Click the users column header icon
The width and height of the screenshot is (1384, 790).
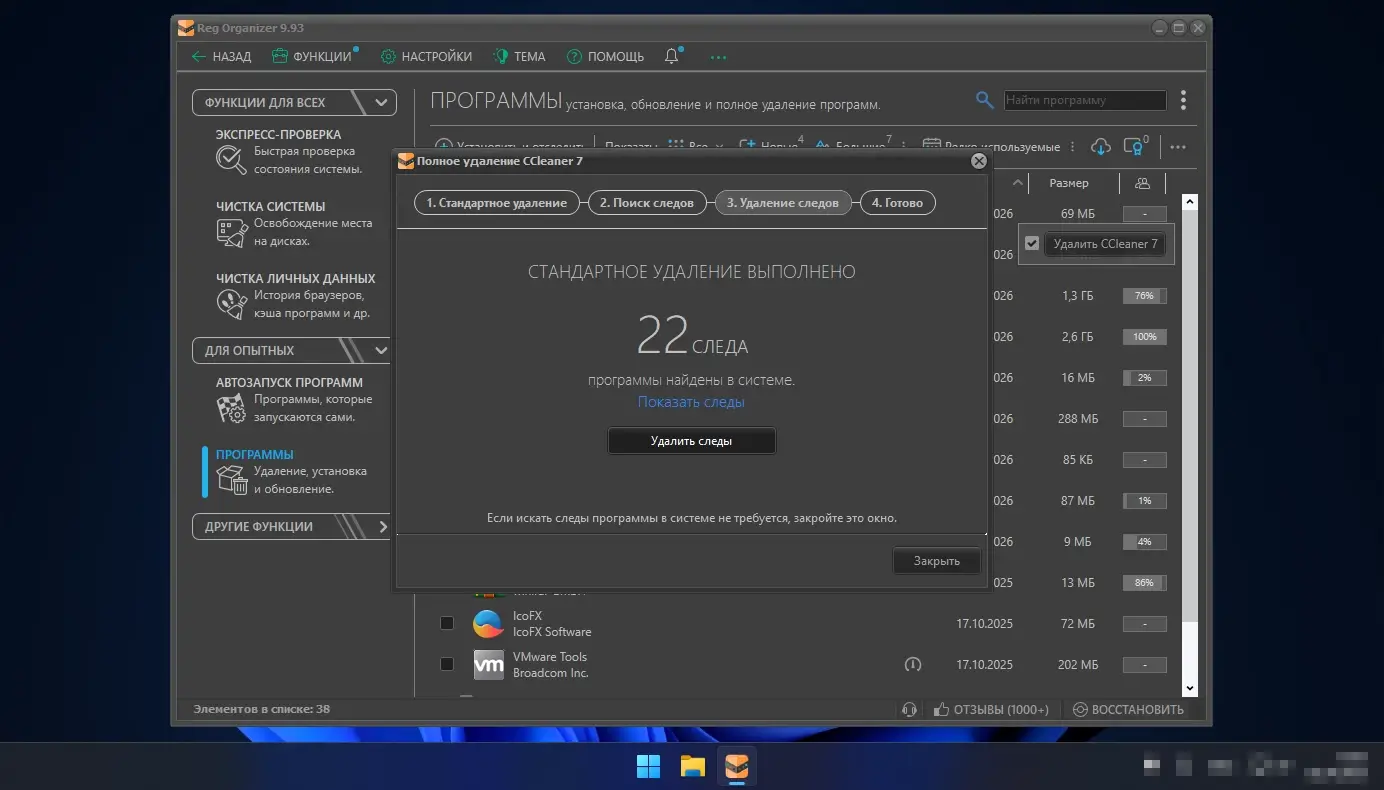coord(1142,183)
